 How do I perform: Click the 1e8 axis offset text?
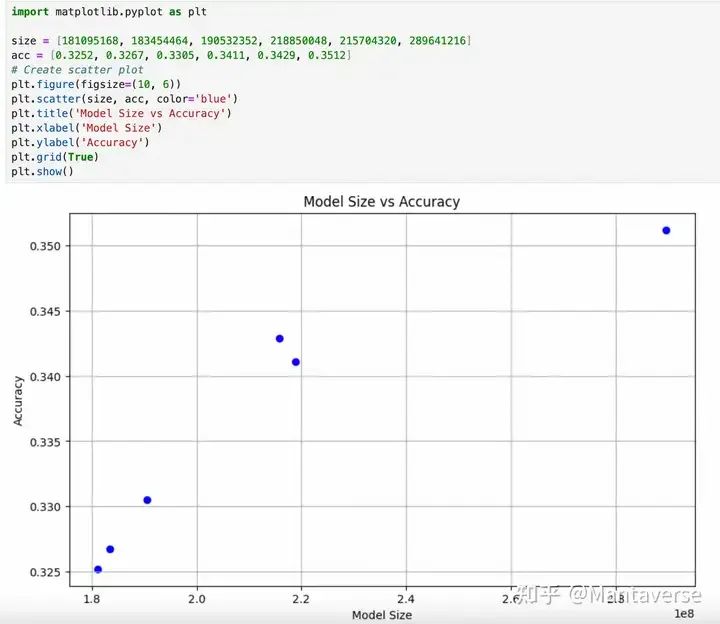click(684, 614)
